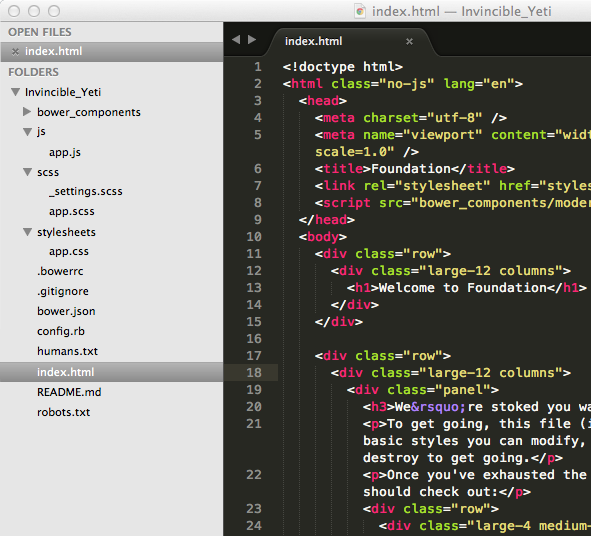Open README.md file

(69, 392)
